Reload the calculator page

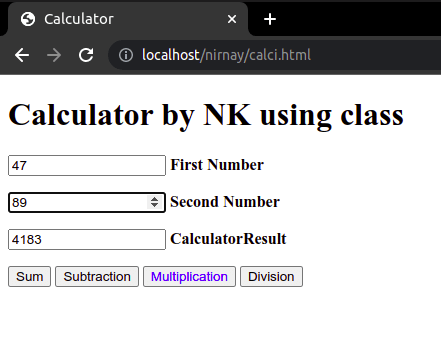pos(86,55)
